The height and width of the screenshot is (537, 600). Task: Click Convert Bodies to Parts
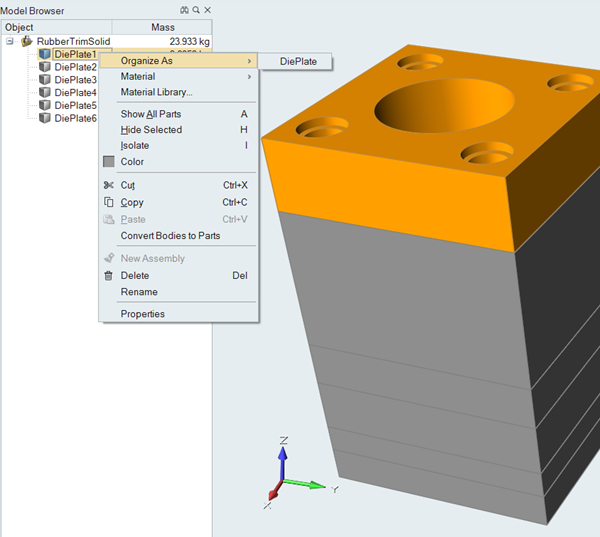(170, 236)
